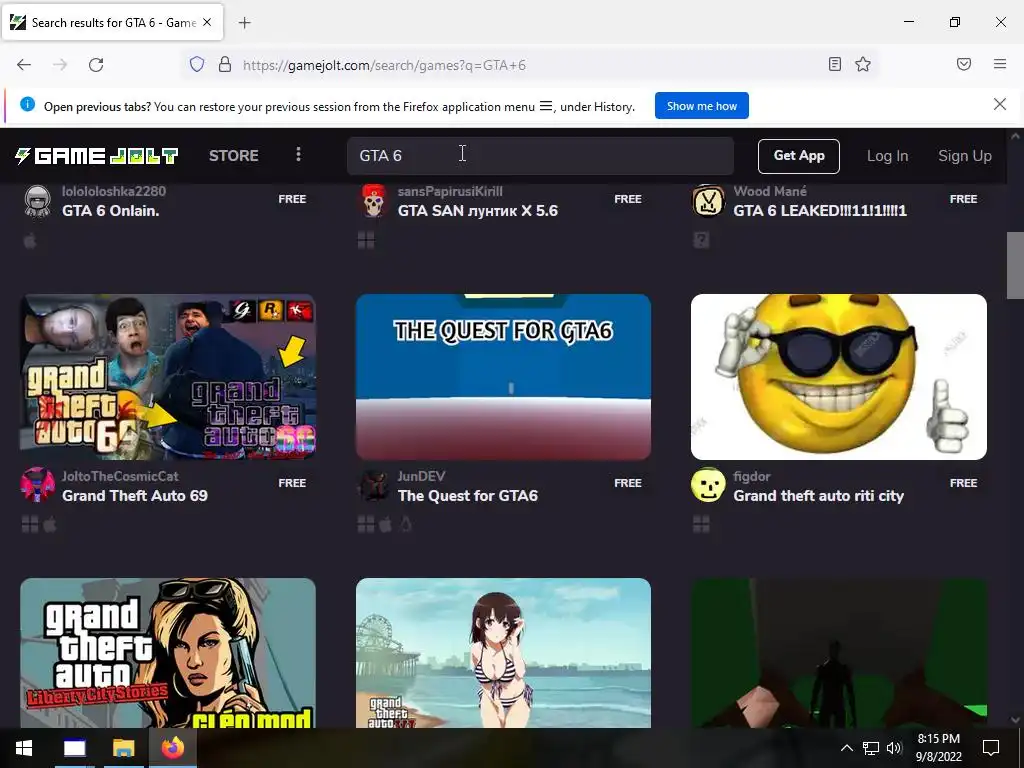Open the anime beach GTA thumbnail

[504, 653]
